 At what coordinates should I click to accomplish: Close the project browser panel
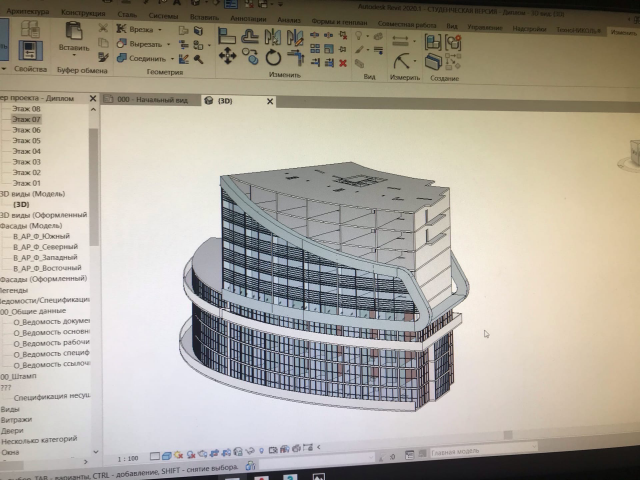tap(93, 98)
